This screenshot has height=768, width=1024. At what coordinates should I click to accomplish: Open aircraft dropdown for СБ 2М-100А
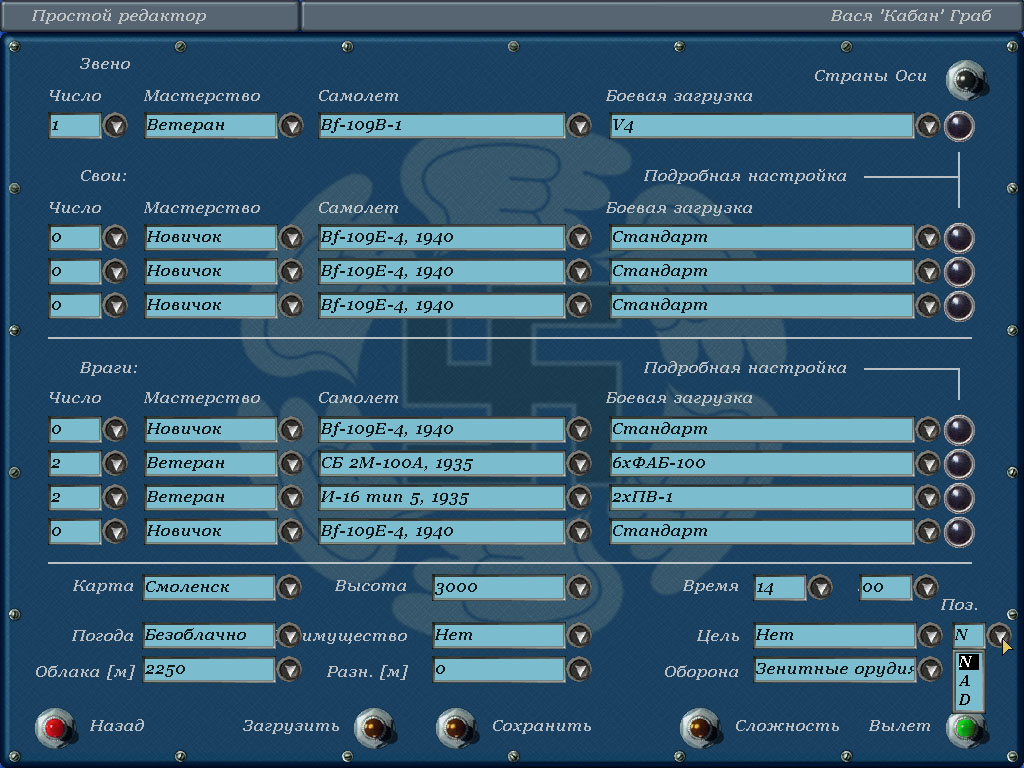[x=579, y=464]
